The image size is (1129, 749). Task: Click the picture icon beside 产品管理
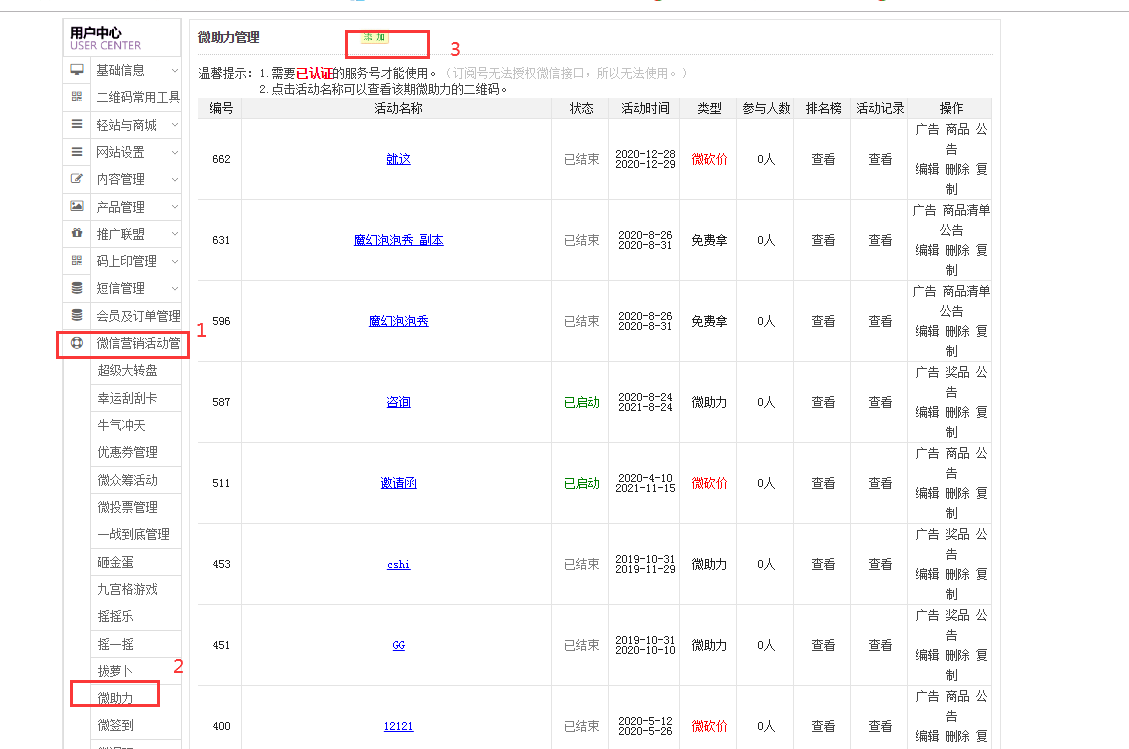77,206
